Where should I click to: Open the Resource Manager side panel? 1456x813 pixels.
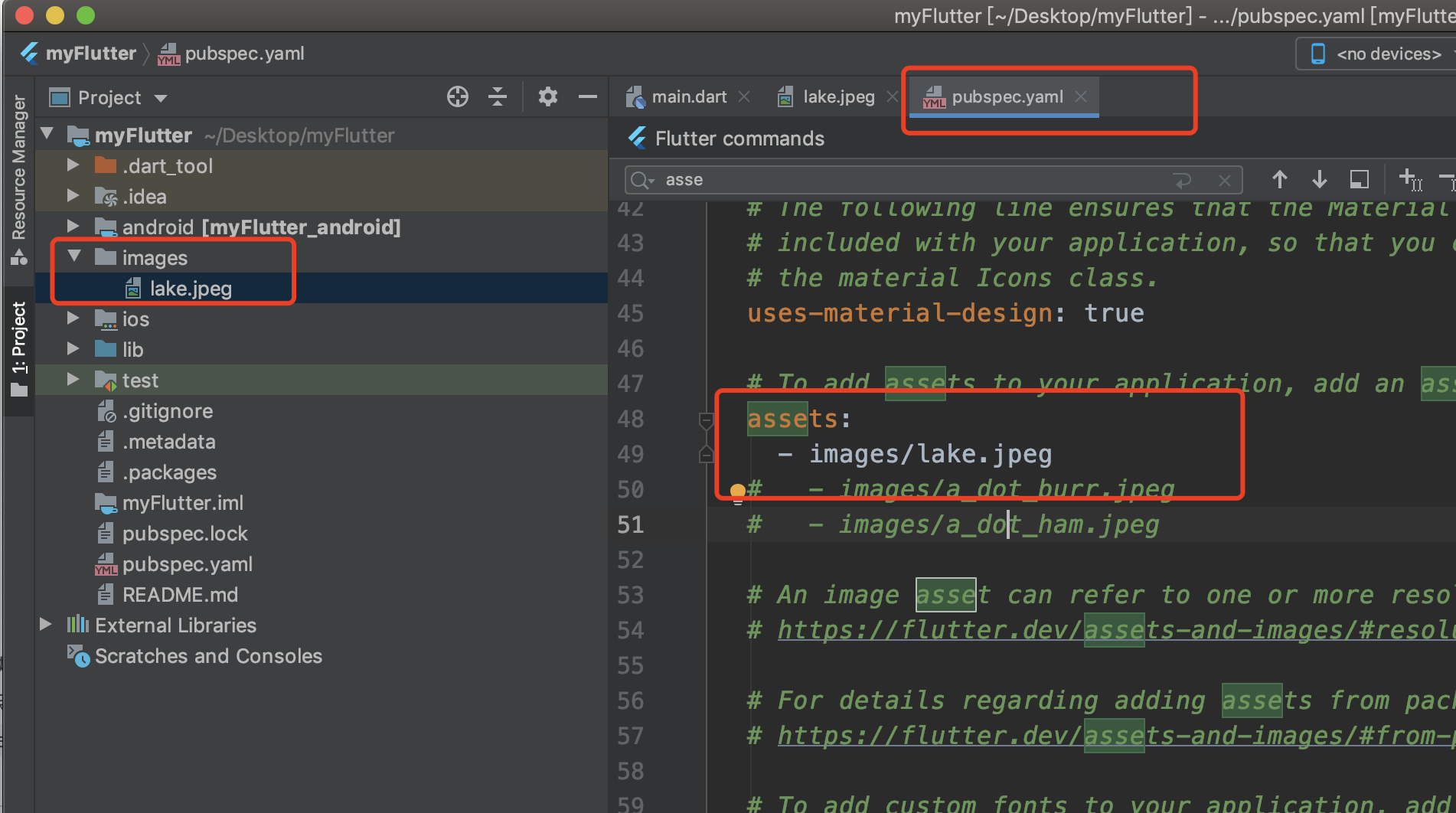[x=18, y=178]
